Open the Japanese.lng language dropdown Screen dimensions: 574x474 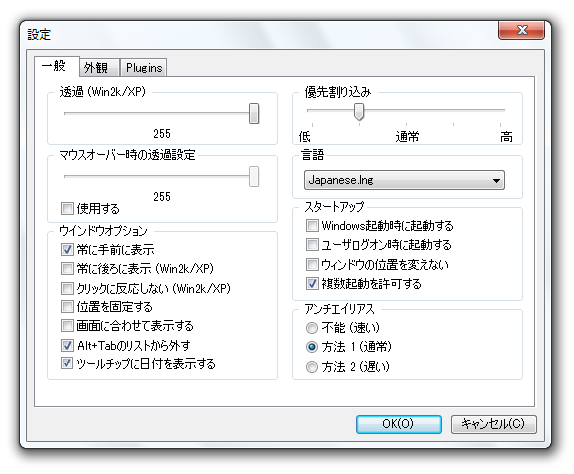point(404,180)
